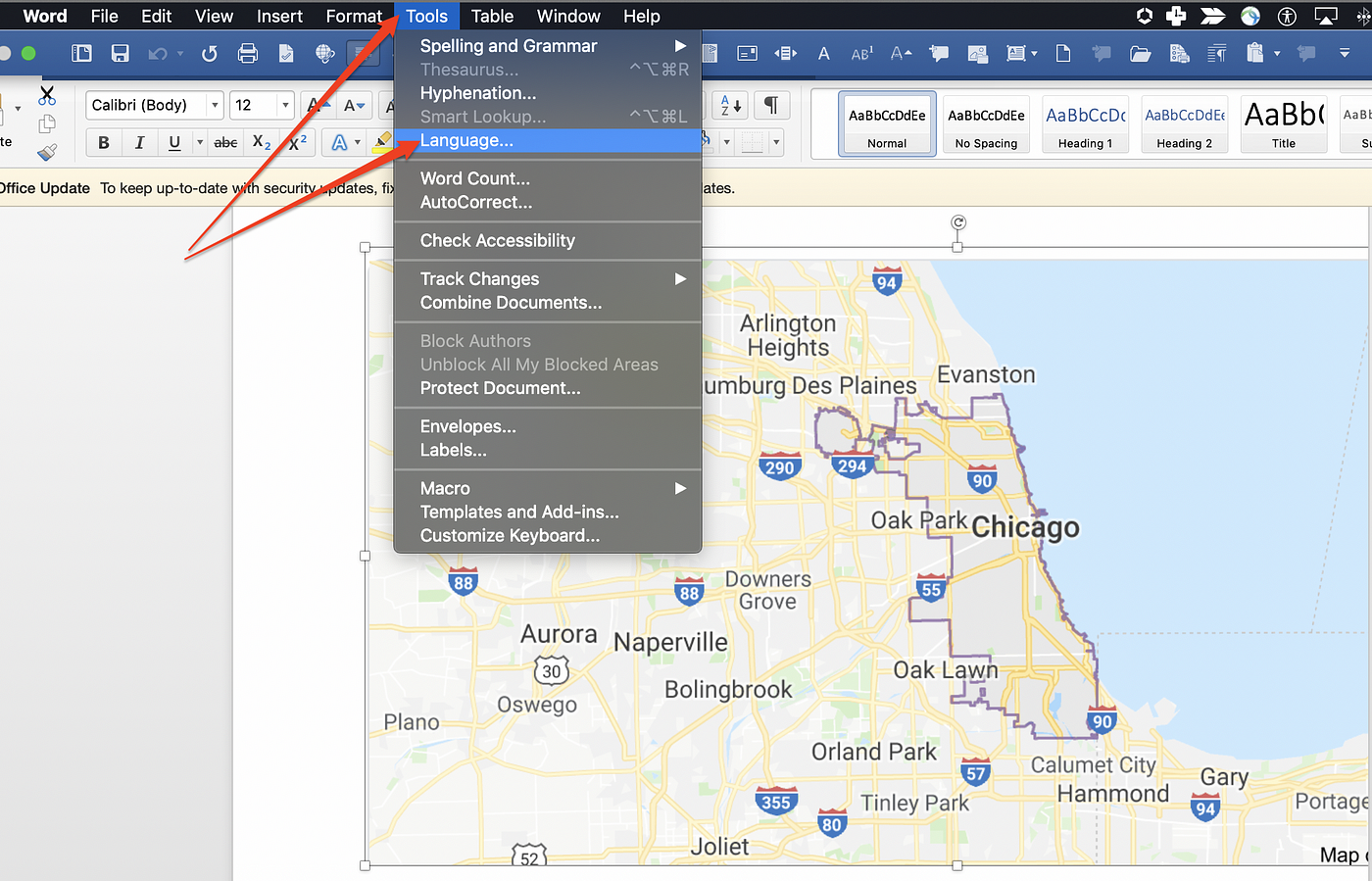Click the Save floppy disk icon
Image resolution: width=1372 pixels, height=881 pixels.
121,53
